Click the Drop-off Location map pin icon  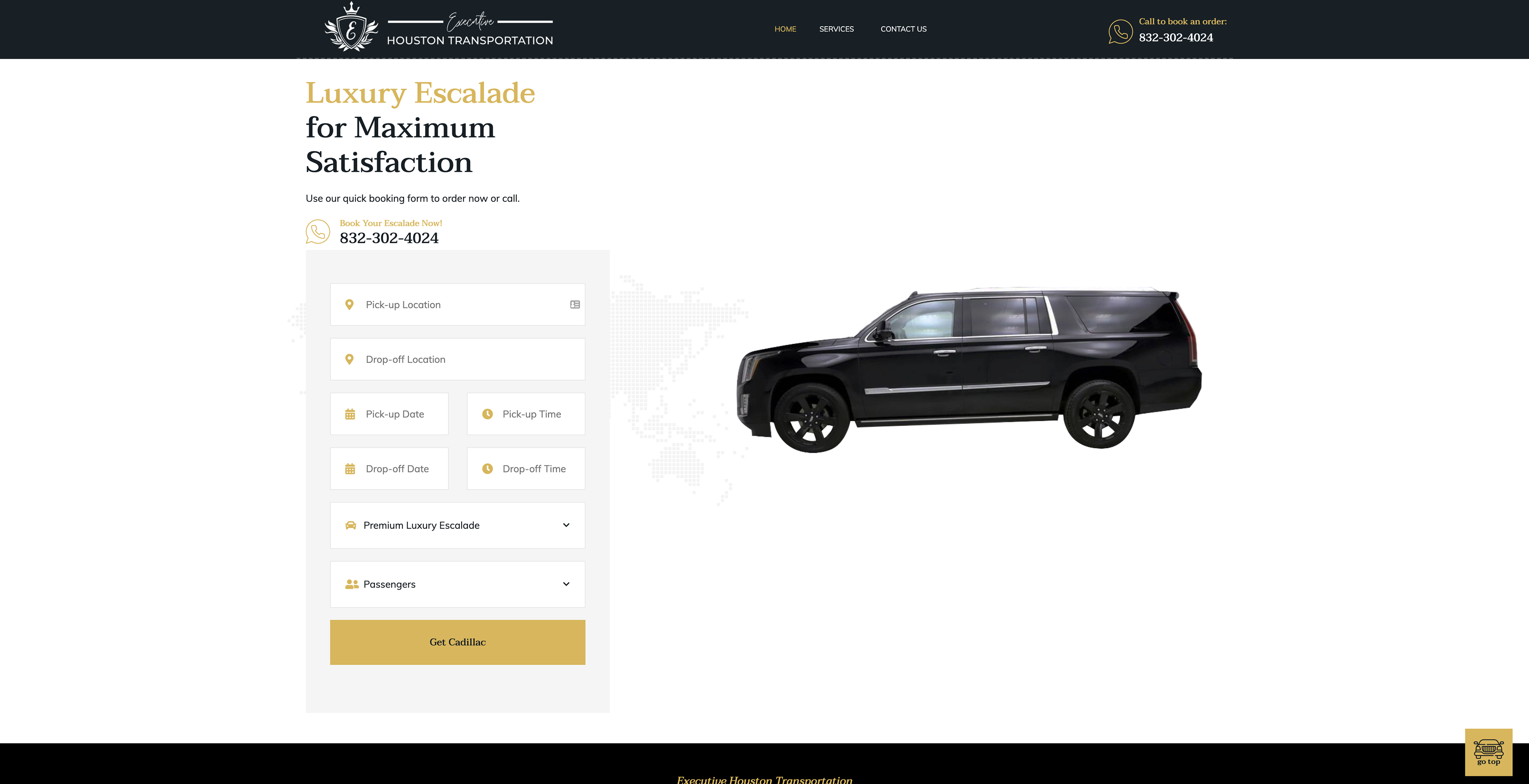[x=350, y=359]
